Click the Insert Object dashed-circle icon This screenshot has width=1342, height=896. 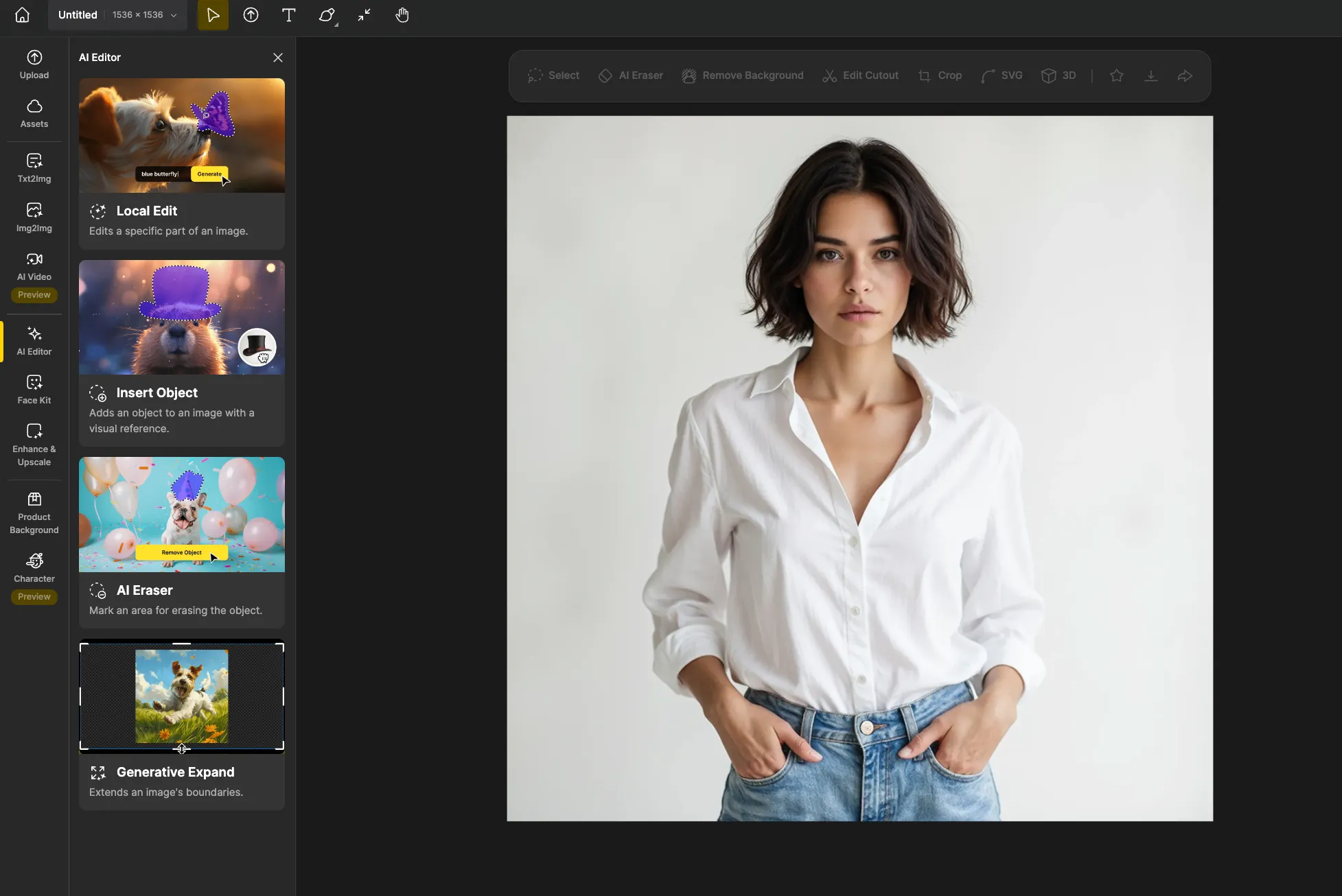coord(97,393)
